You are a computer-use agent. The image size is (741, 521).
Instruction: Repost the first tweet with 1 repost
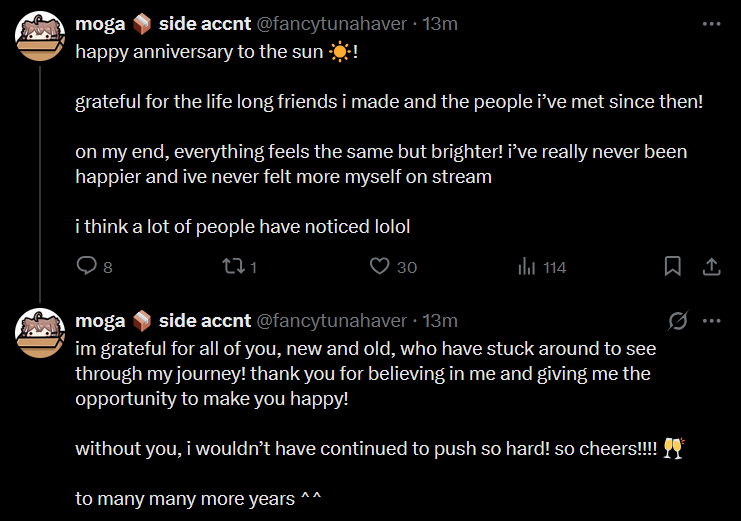tap(233, 267)
